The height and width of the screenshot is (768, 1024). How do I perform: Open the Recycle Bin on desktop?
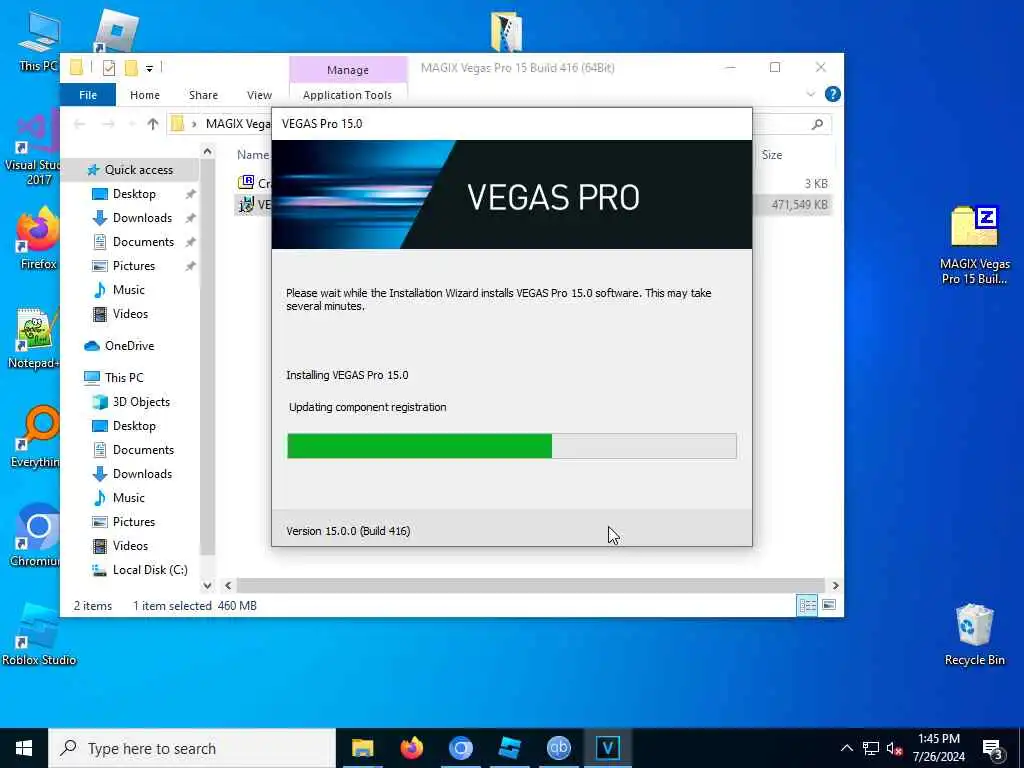coord(974,633)
